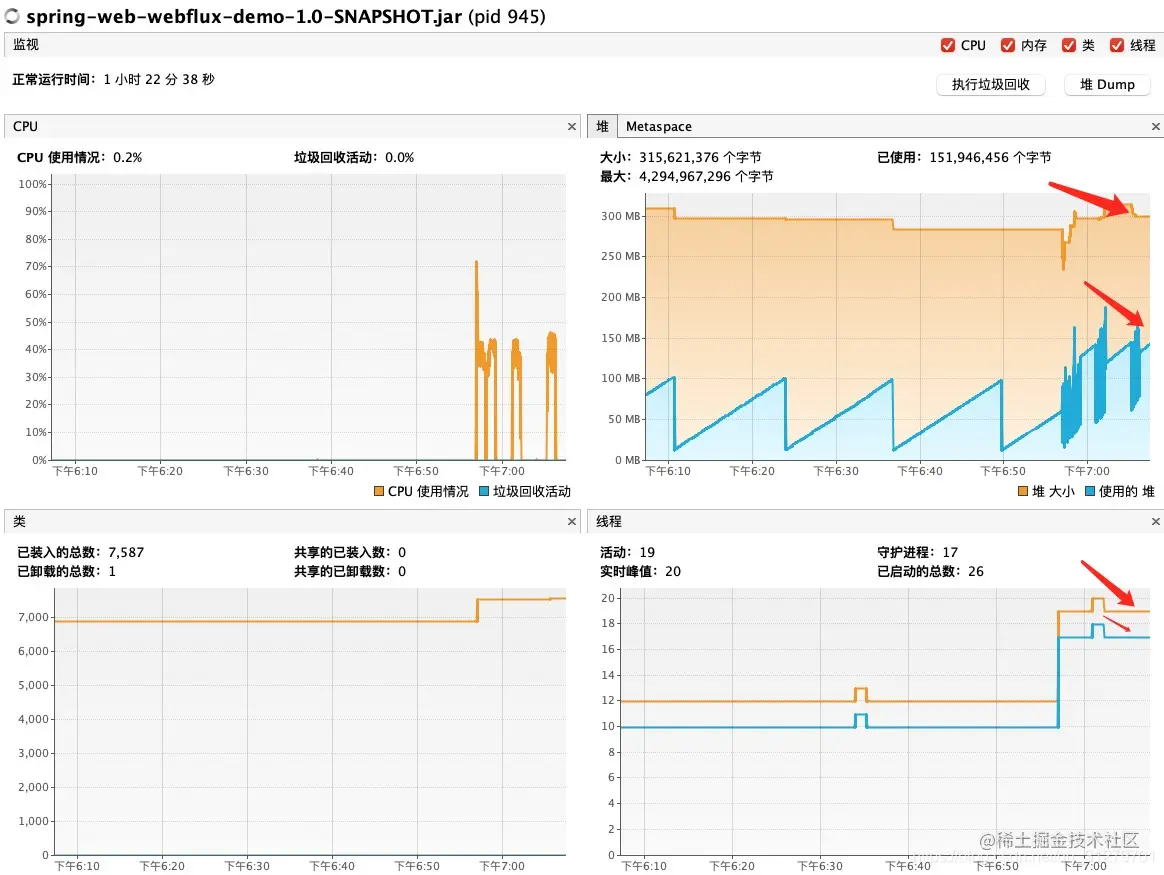The width and height of the screenshot is (1164, 875).
Task: Switch to the Metaspace tab
Action: click(658, 127)
